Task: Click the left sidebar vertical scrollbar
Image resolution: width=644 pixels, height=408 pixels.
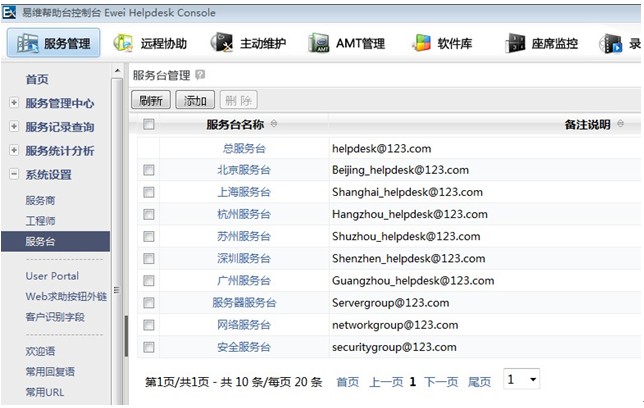Action: coord(126,330)
